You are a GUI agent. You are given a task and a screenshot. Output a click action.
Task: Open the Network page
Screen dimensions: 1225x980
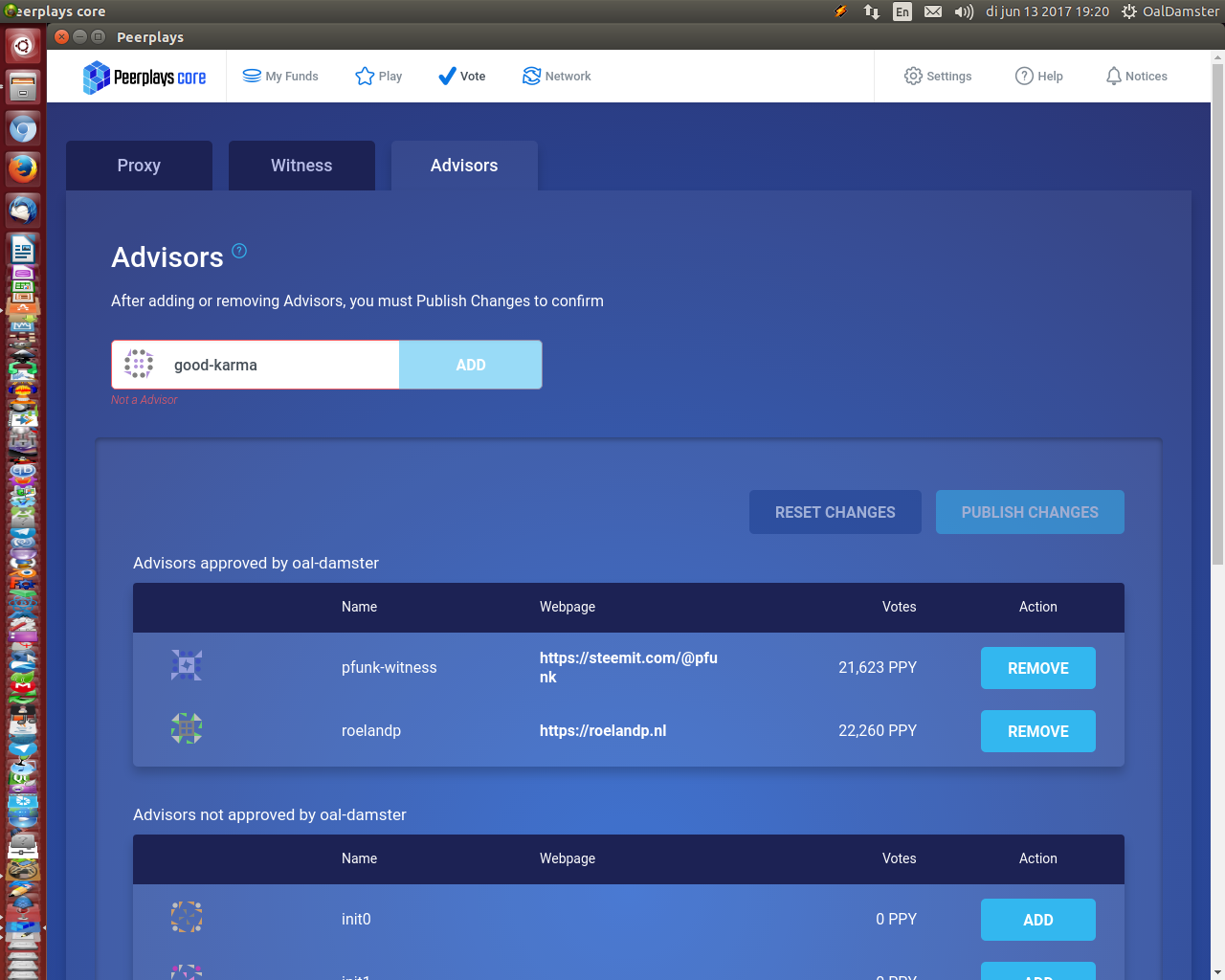[556, 77]
